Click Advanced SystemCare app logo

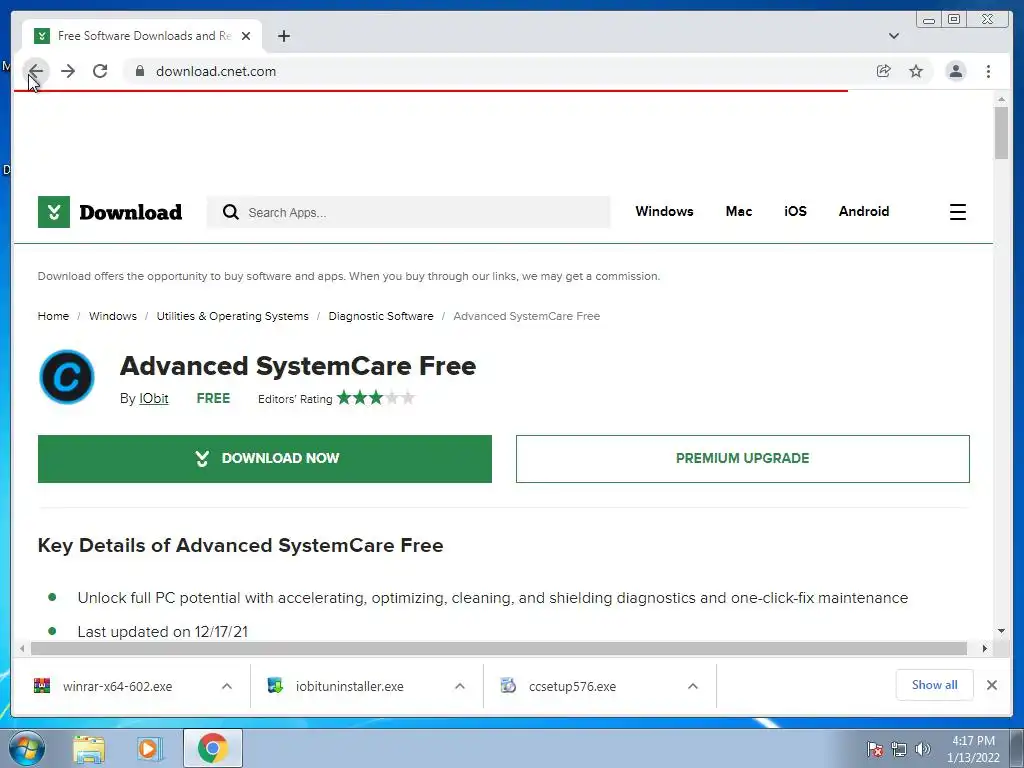(x=67, y=377)
